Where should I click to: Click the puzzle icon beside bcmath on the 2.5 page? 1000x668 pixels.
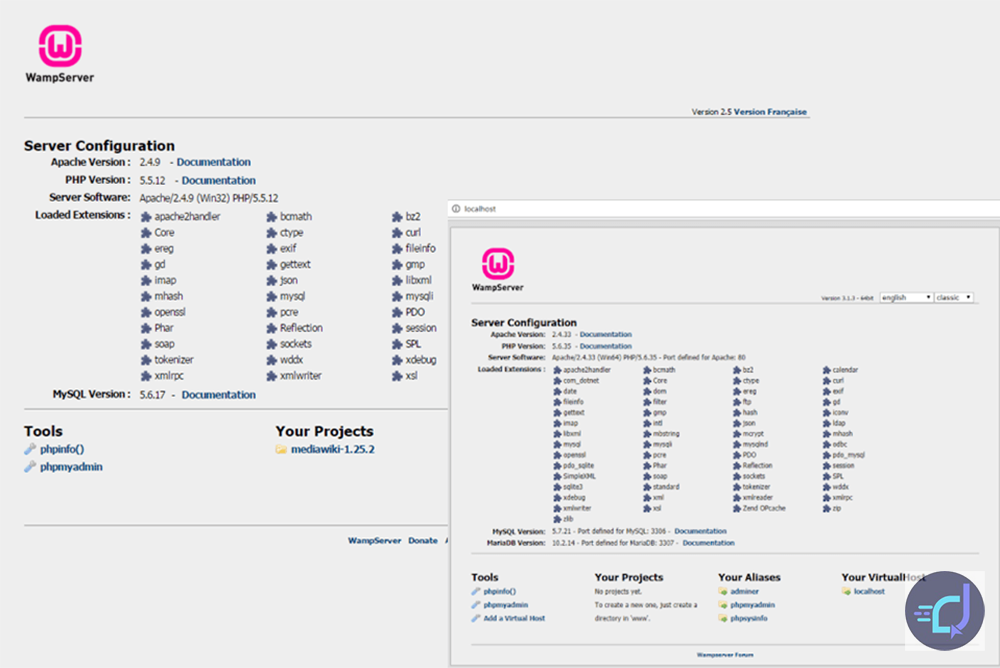(272, 217)
